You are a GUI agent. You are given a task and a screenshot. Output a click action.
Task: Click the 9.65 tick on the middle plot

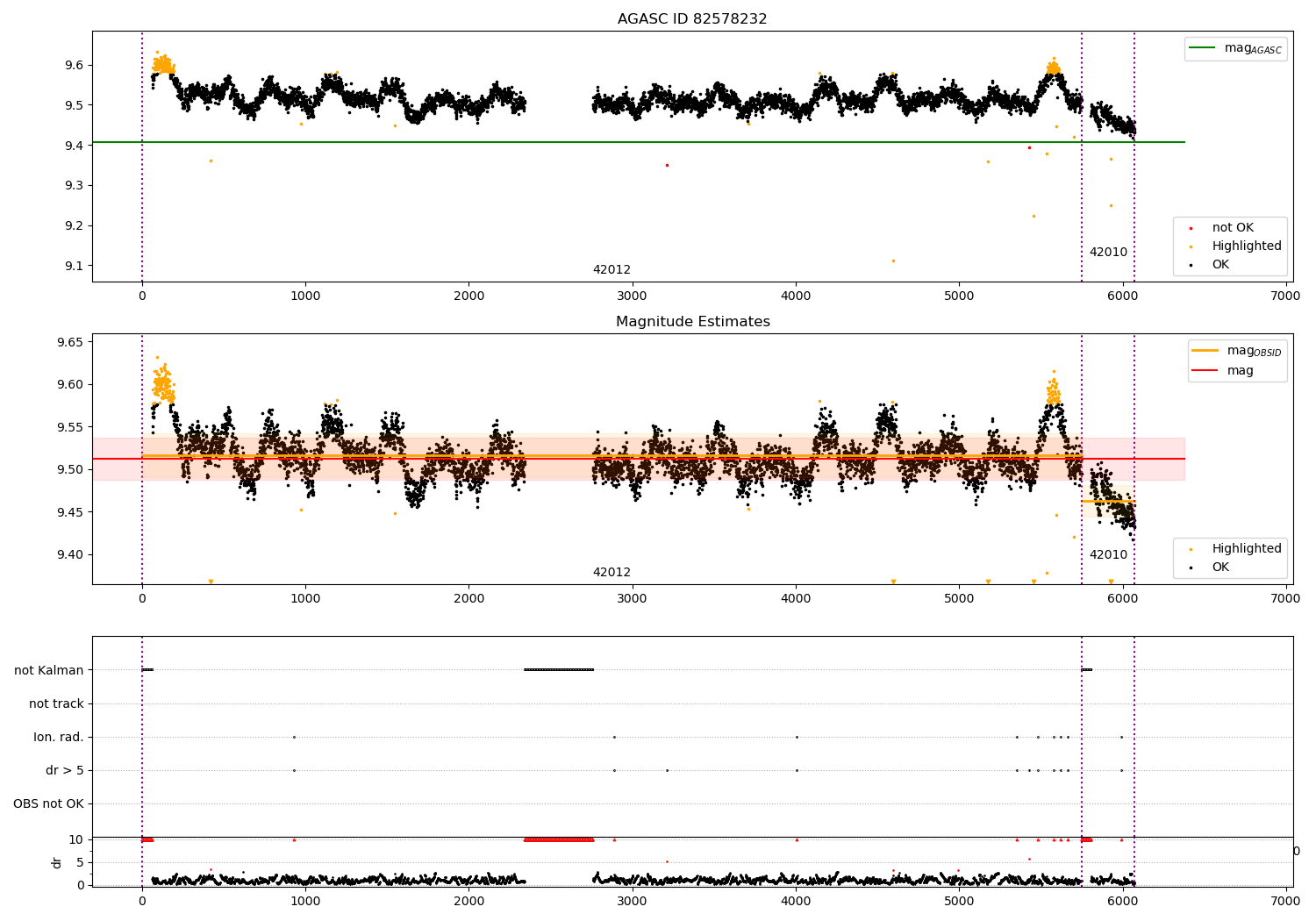(70, 342)
